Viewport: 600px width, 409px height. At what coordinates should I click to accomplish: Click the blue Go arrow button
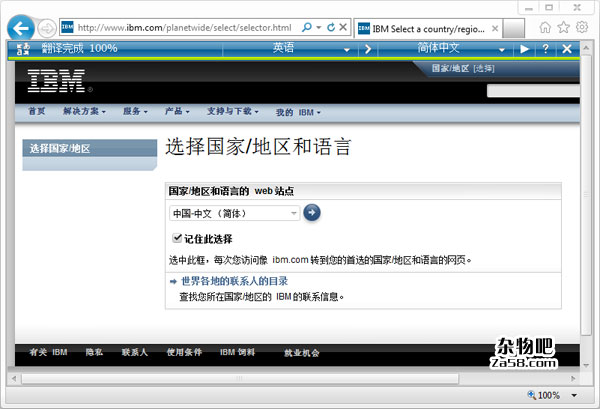pyautogui.click(x=312, y=213)
